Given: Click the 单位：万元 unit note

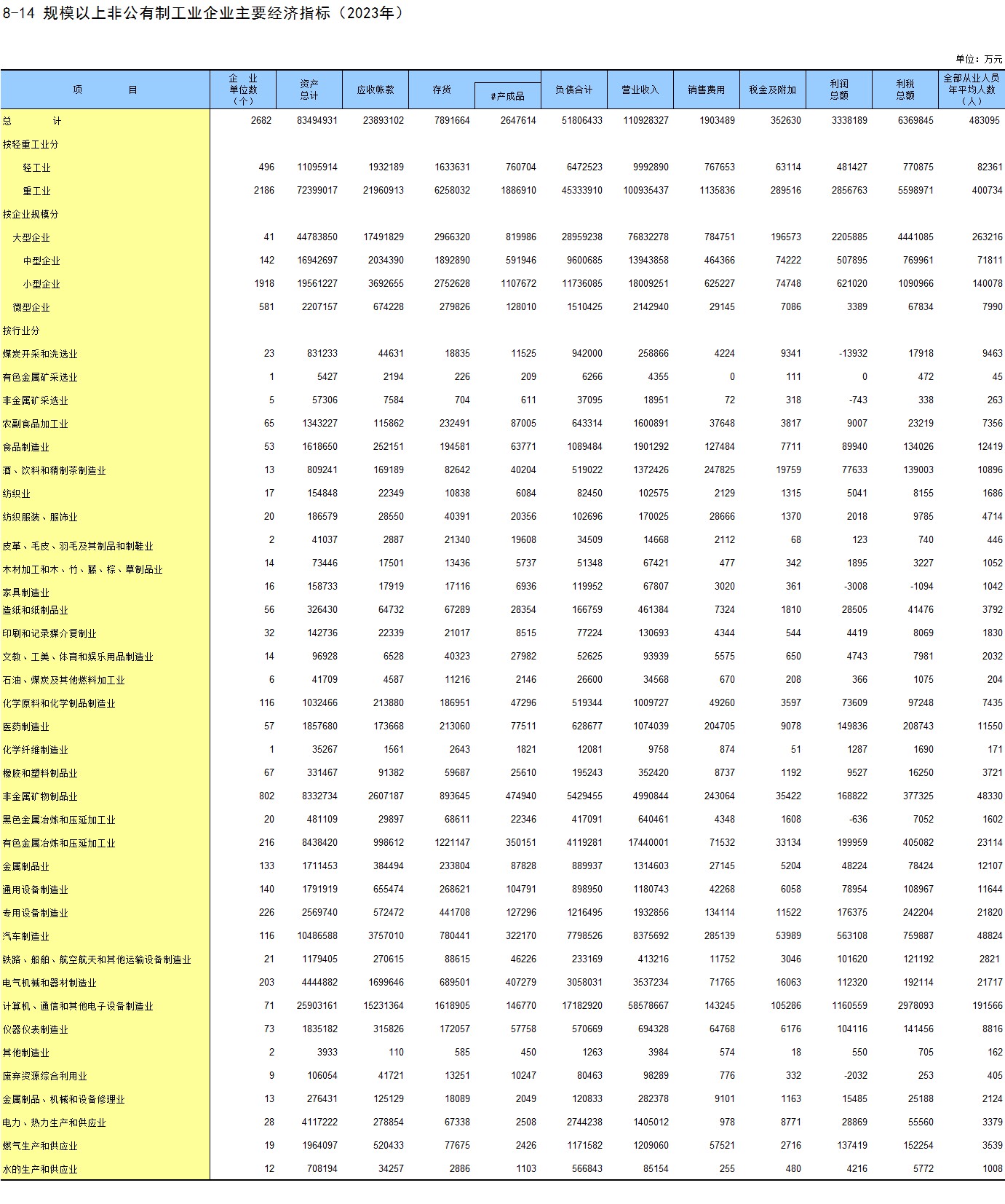Looking at the screenshot, I should (979, 59).
